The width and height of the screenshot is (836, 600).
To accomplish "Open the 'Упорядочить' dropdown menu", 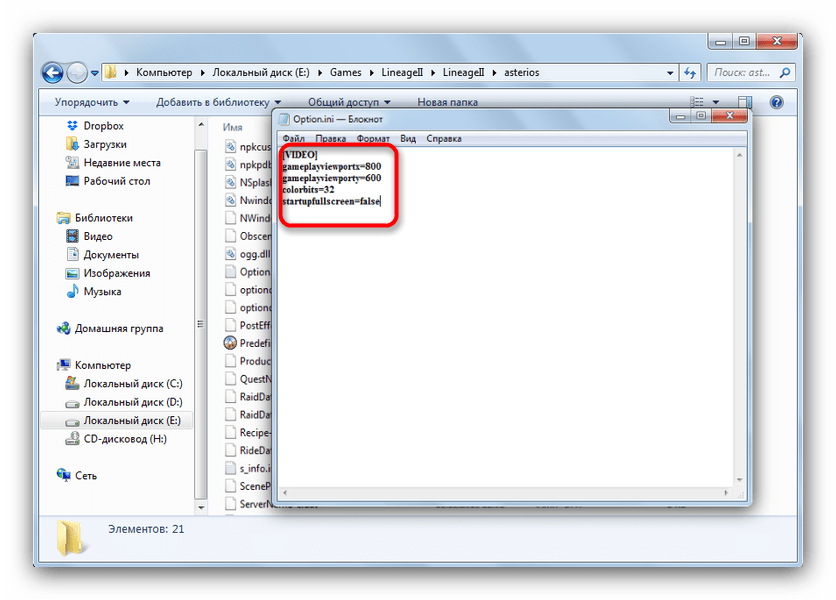I will coord(92,102).
